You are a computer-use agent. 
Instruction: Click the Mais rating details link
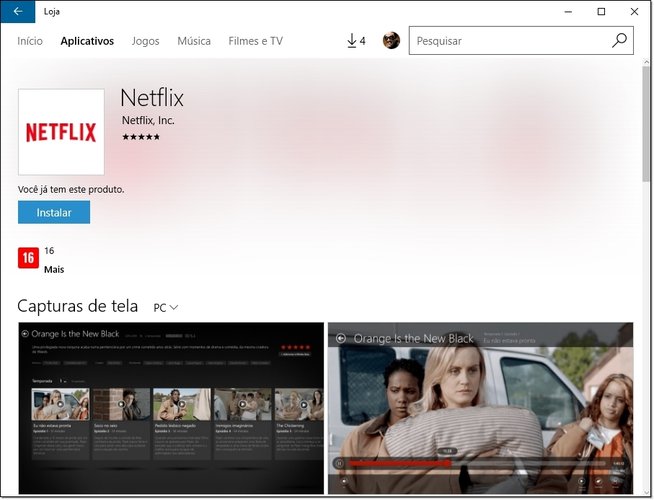point(54,269)
